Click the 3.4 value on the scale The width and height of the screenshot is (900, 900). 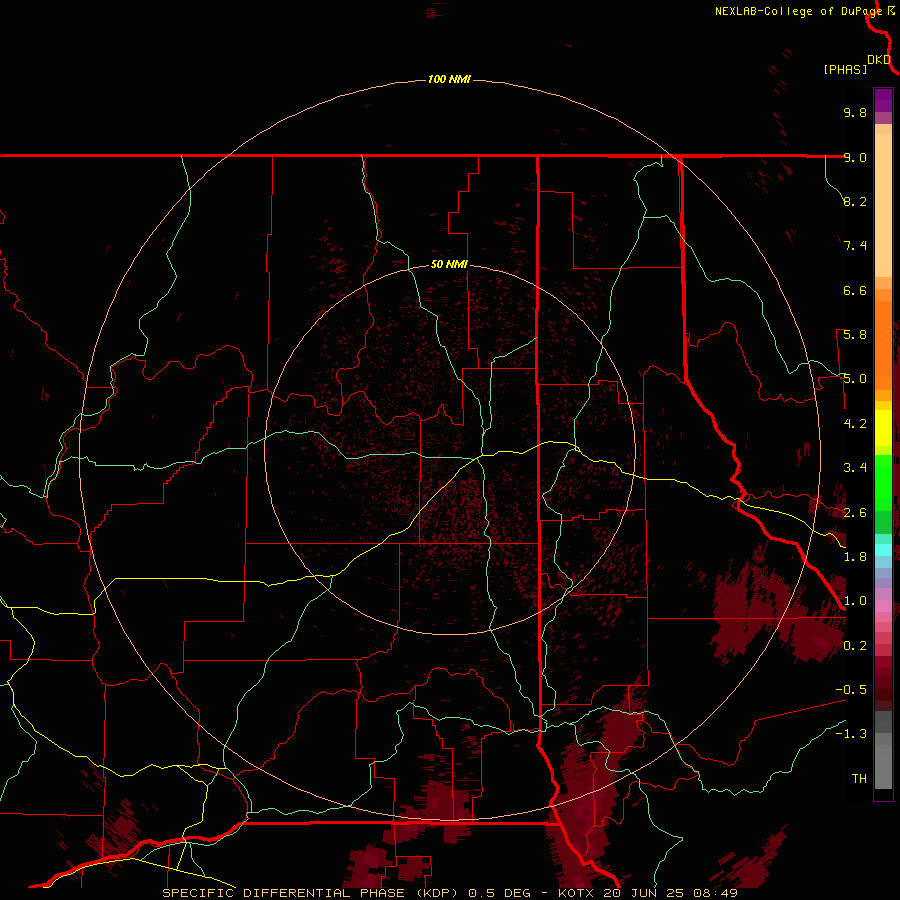(x=855, y=468)
